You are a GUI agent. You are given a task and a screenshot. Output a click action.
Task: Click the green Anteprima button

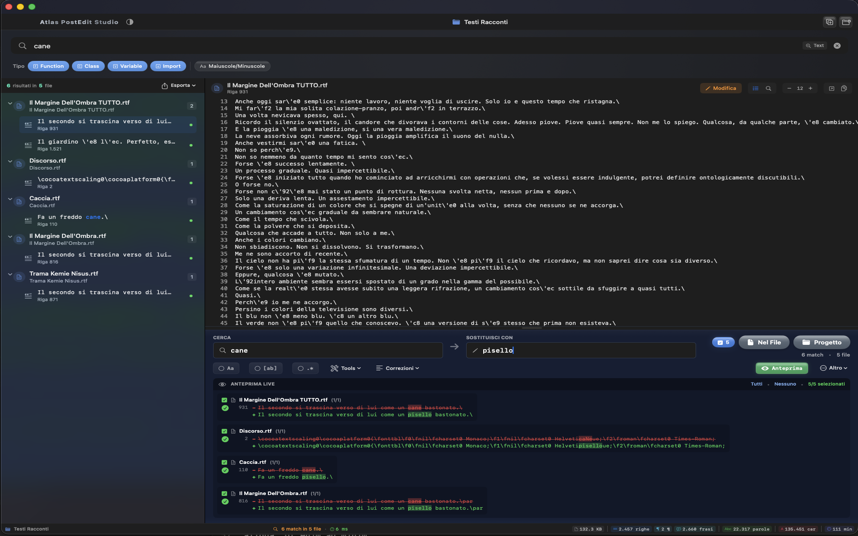coord(782,368)
